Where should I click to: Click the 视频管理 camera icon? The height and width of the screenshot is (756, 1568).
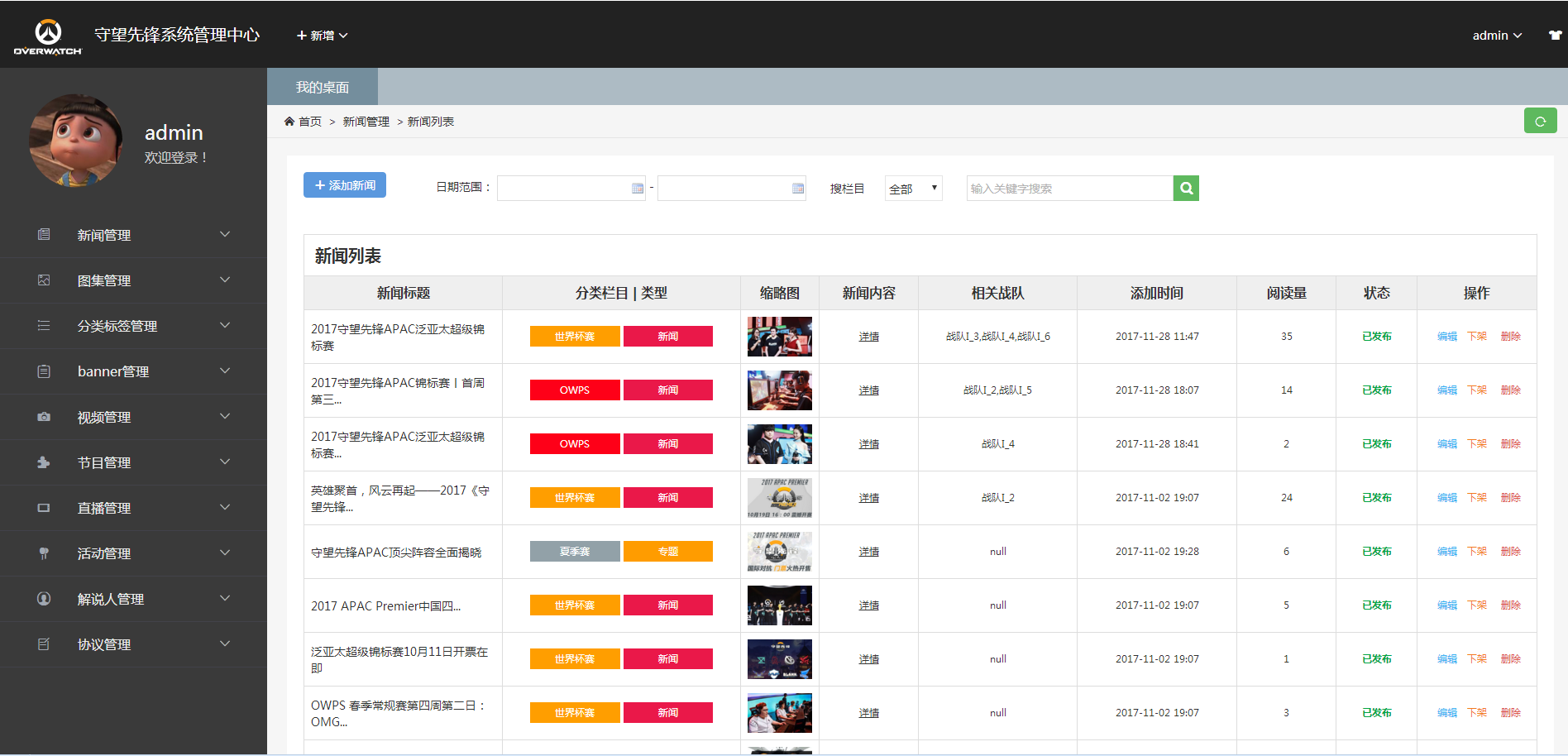click(44, 417)
